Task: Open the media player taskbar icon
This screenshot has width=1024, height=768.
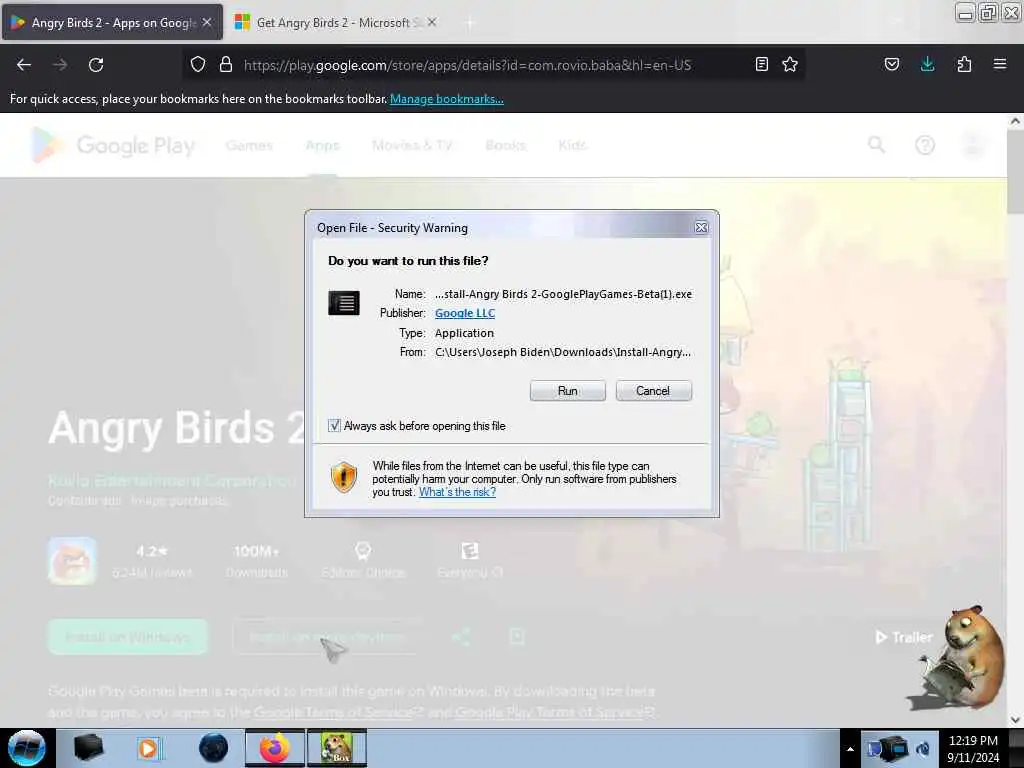Action: pyautogui.click(x=149, y=748)
